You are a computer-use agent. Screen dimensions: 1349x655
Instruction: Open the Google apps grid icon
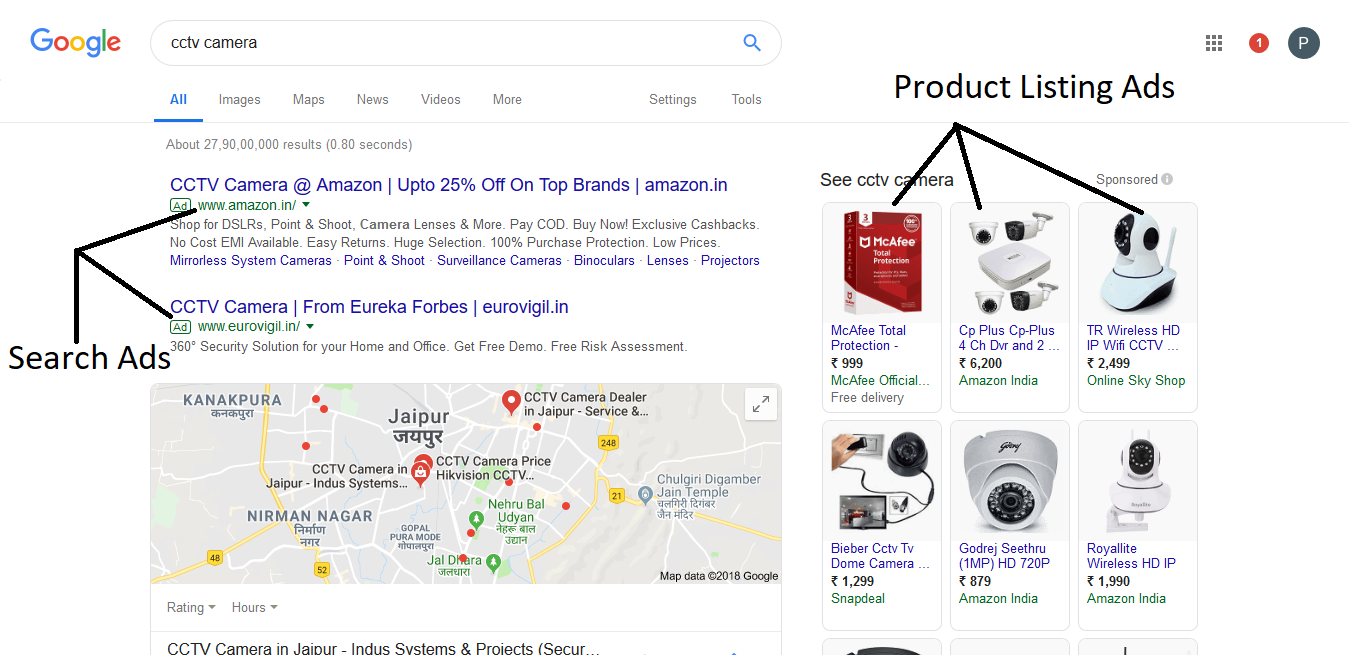coord(1214,43)
